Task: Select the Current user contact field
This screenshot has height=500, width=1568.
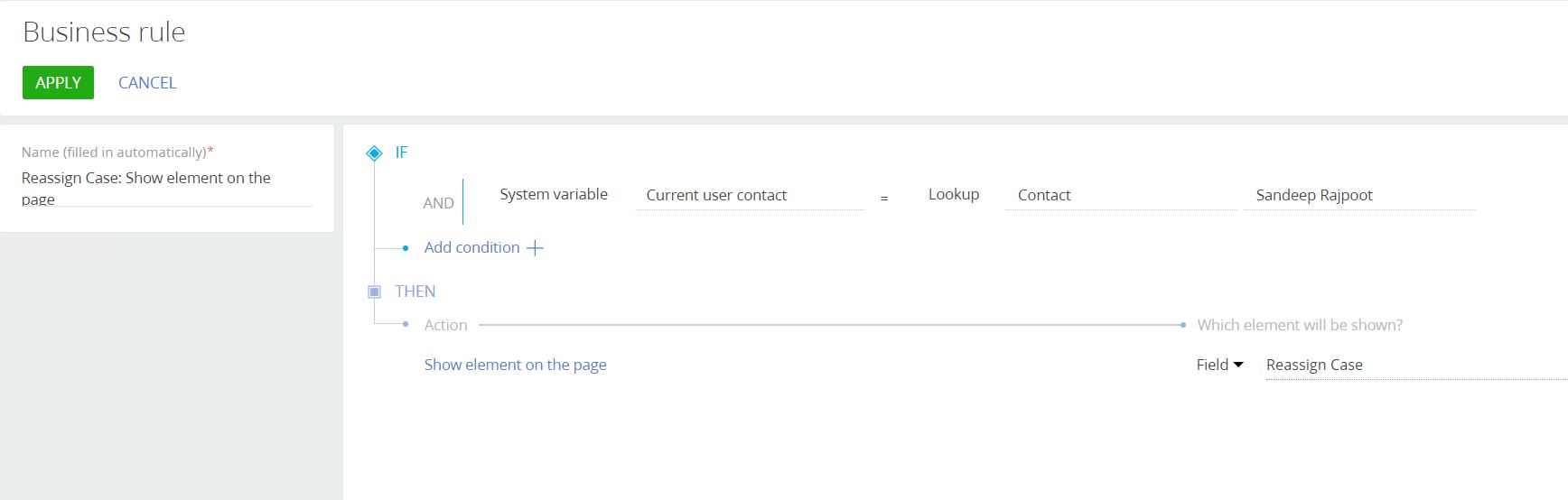Action: click(x=750, y=195)
